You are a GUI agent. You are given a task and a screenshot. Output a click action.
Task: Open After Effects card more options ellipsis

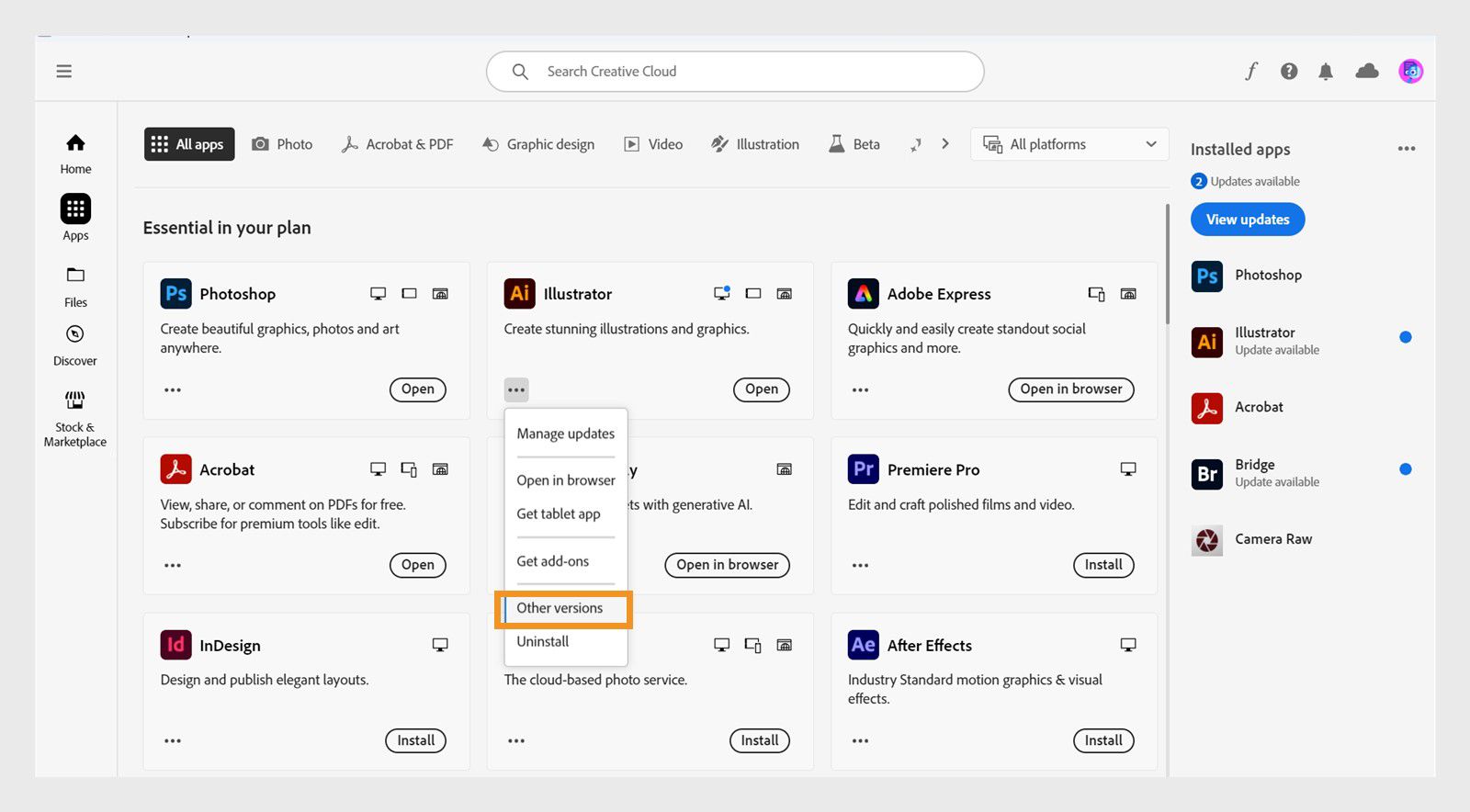click(x=860, y=740)
